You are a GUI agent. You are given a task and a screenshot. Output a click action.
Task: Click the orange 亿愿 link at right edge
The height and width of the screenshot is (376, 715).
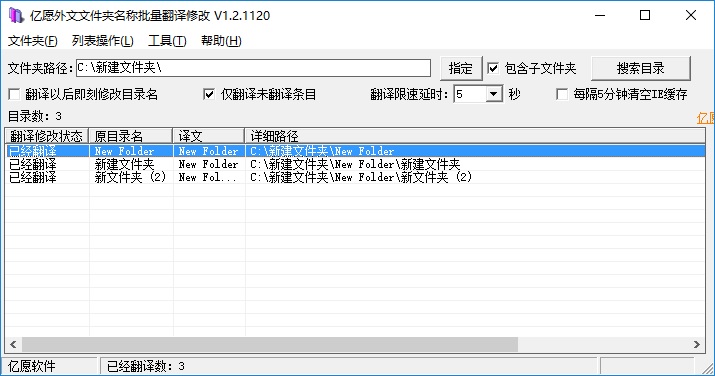(705, 118)
